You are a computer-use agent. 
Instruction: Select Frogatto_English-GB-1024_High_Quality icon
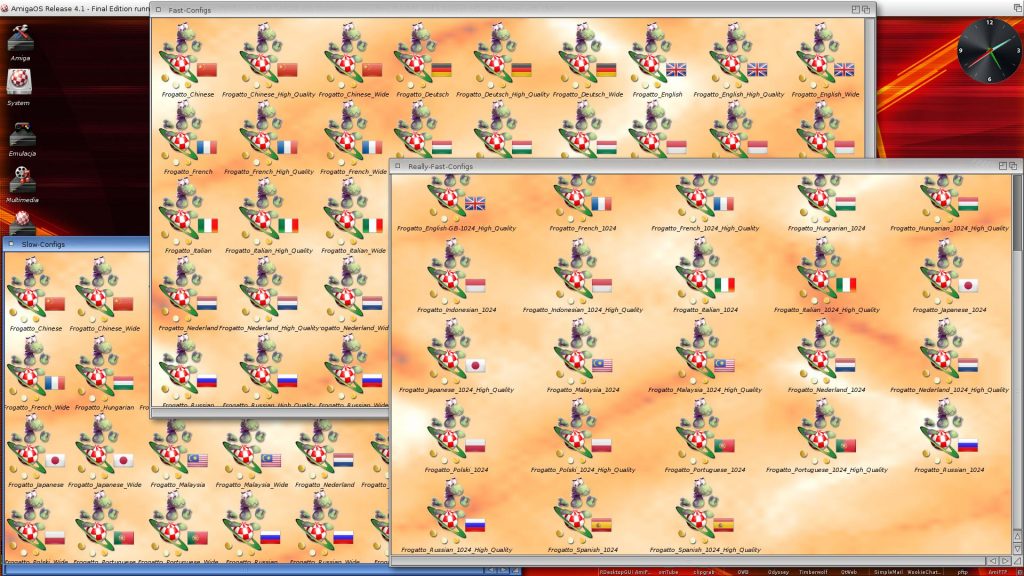coord(456,203)
